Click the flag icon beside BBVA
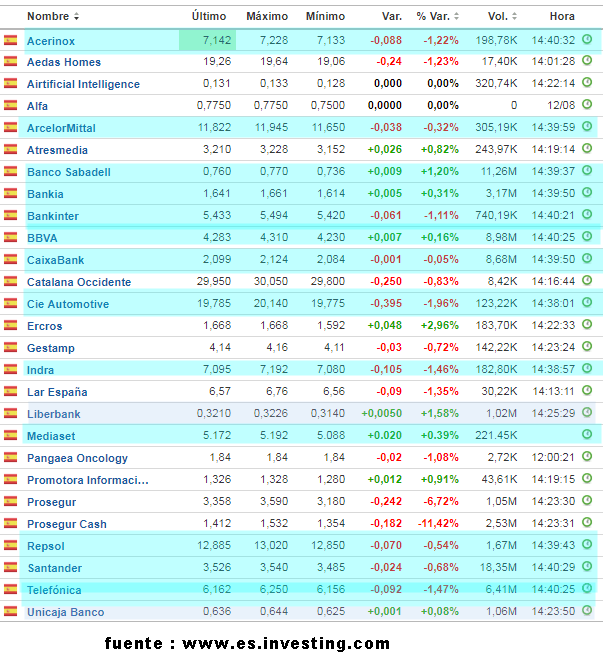The height and width of the screenshot is (654, 603). pyautogui.click(x=11, y=238)
